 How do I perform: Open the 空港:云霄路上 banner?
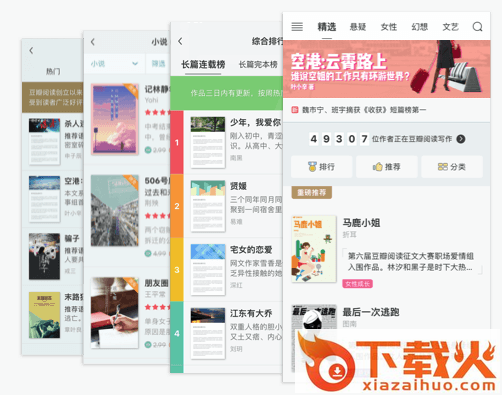coord(387,69)
